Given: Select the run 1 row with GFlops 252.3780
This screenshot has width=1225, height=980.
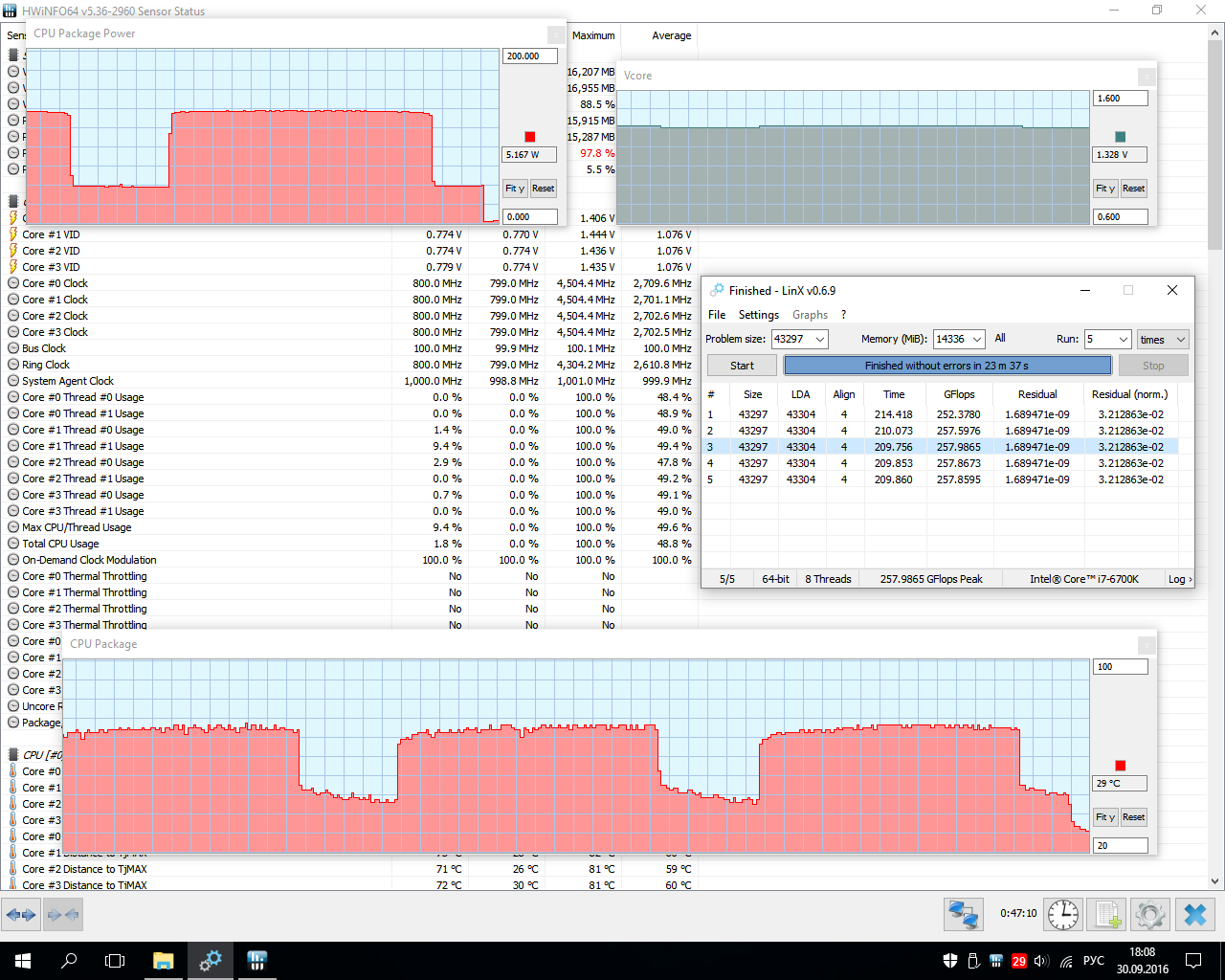Looking at the screenshot, I should click(942, 414).
